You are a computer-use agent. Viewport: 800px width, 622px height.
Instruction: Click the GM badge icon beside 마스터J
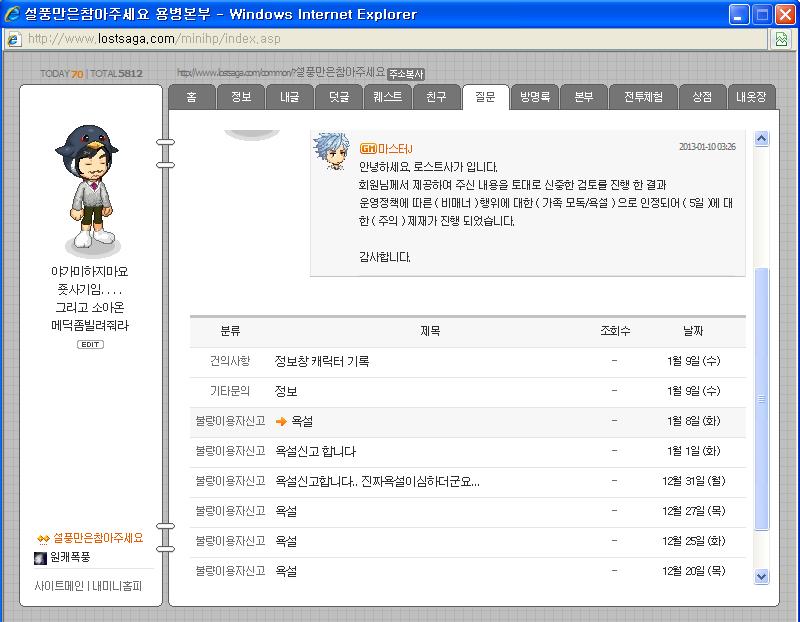[368, 148]
